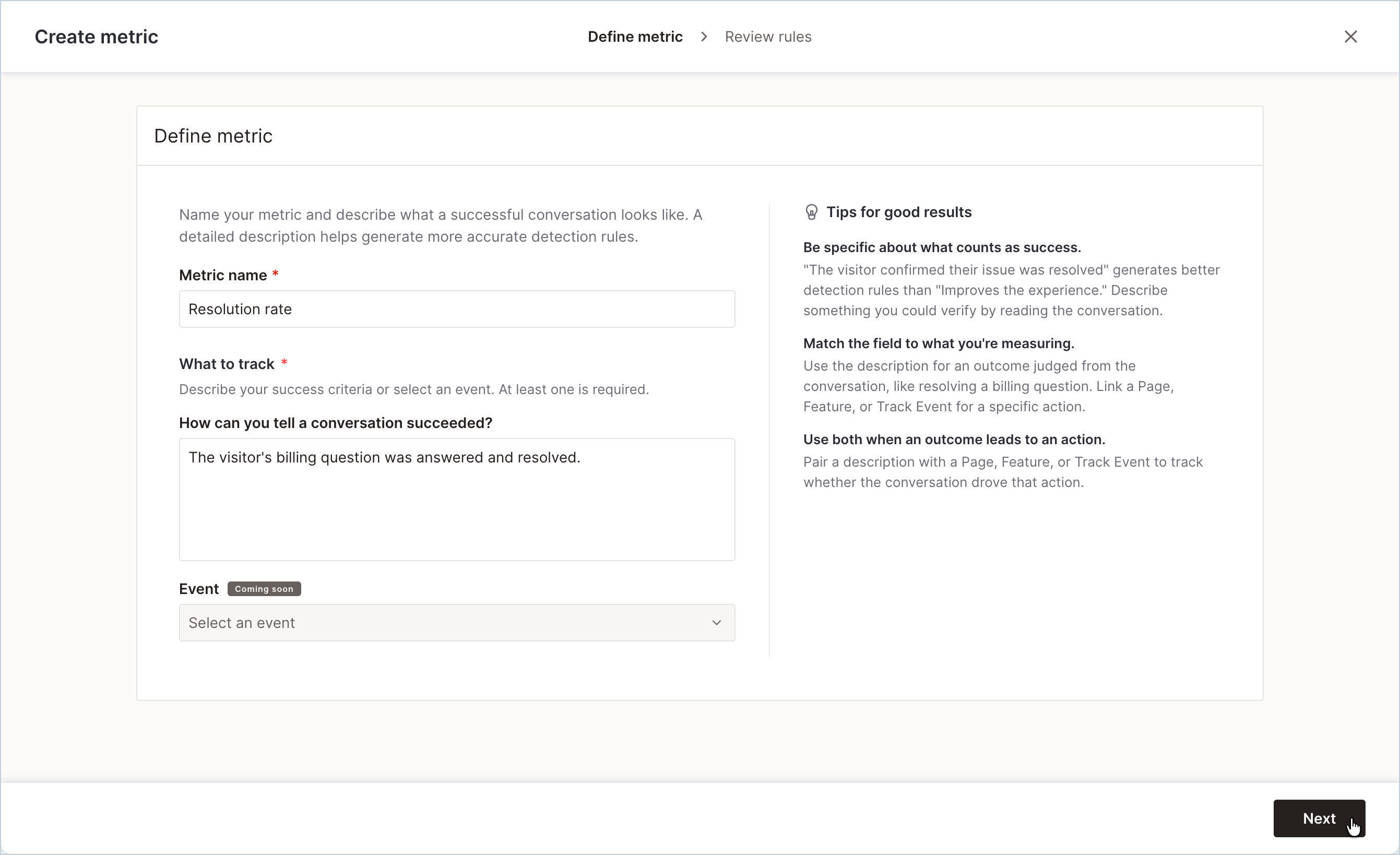Click the Metric name input field
The height and width of the screenshot is (855, 1400).
457,309
